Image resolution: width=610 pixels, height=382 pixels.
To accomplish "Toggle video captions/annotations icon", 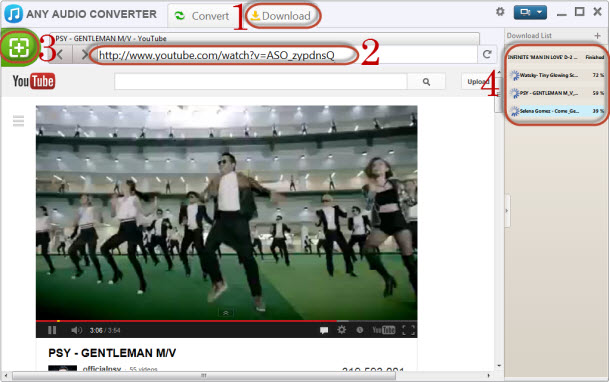I will (324, 330).
